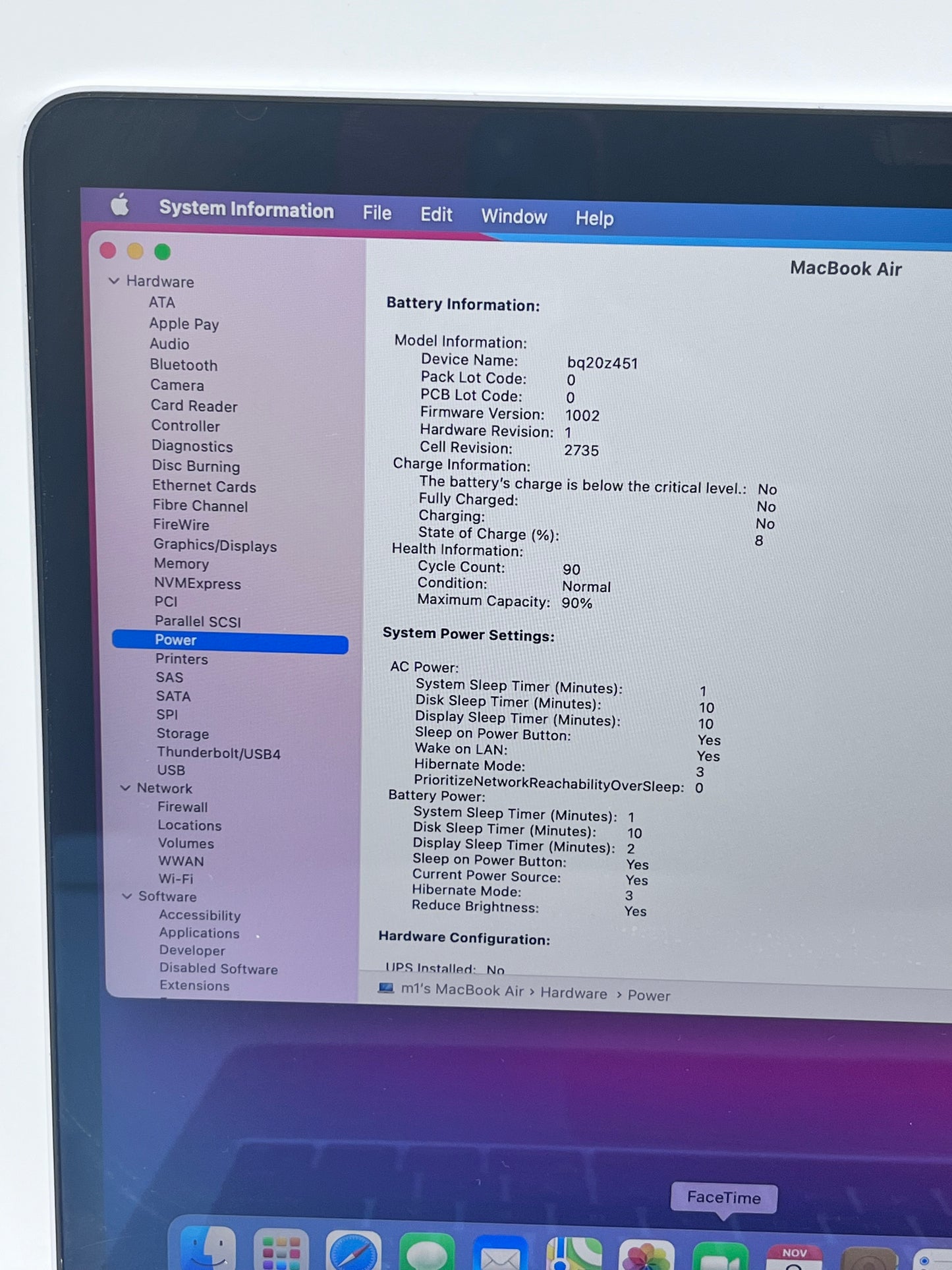Collapse the Network section chevron
Viewport: 952px width, 1270px height.
pyautogui.click(x=125, y=788)
